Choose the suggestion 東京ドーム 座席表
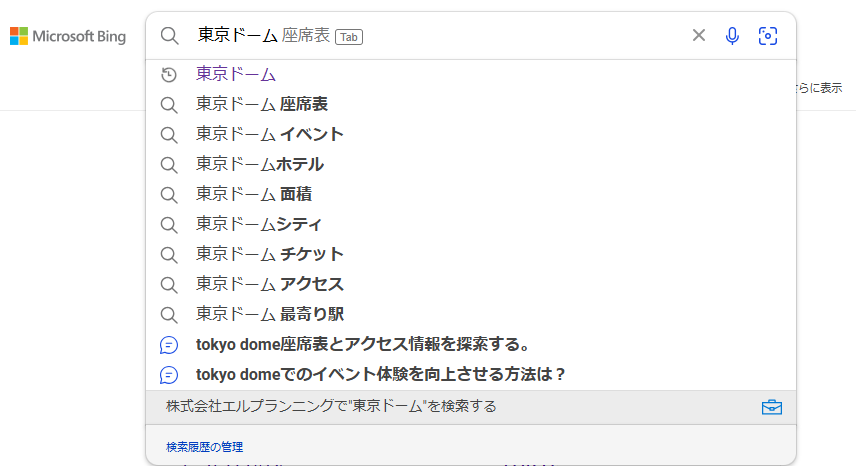 point(471,104)
